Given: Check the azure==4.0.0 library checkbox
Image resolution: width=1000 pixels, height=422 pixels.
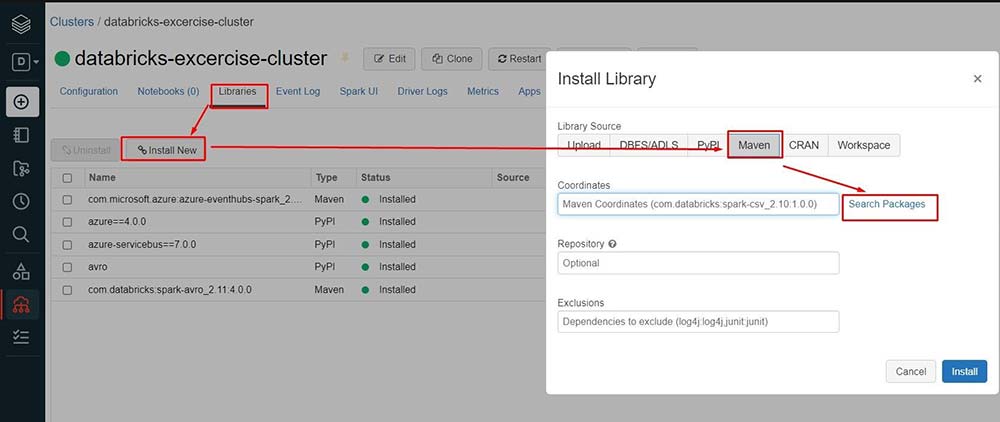Looking at the screenshot, I should click(68, 222).
